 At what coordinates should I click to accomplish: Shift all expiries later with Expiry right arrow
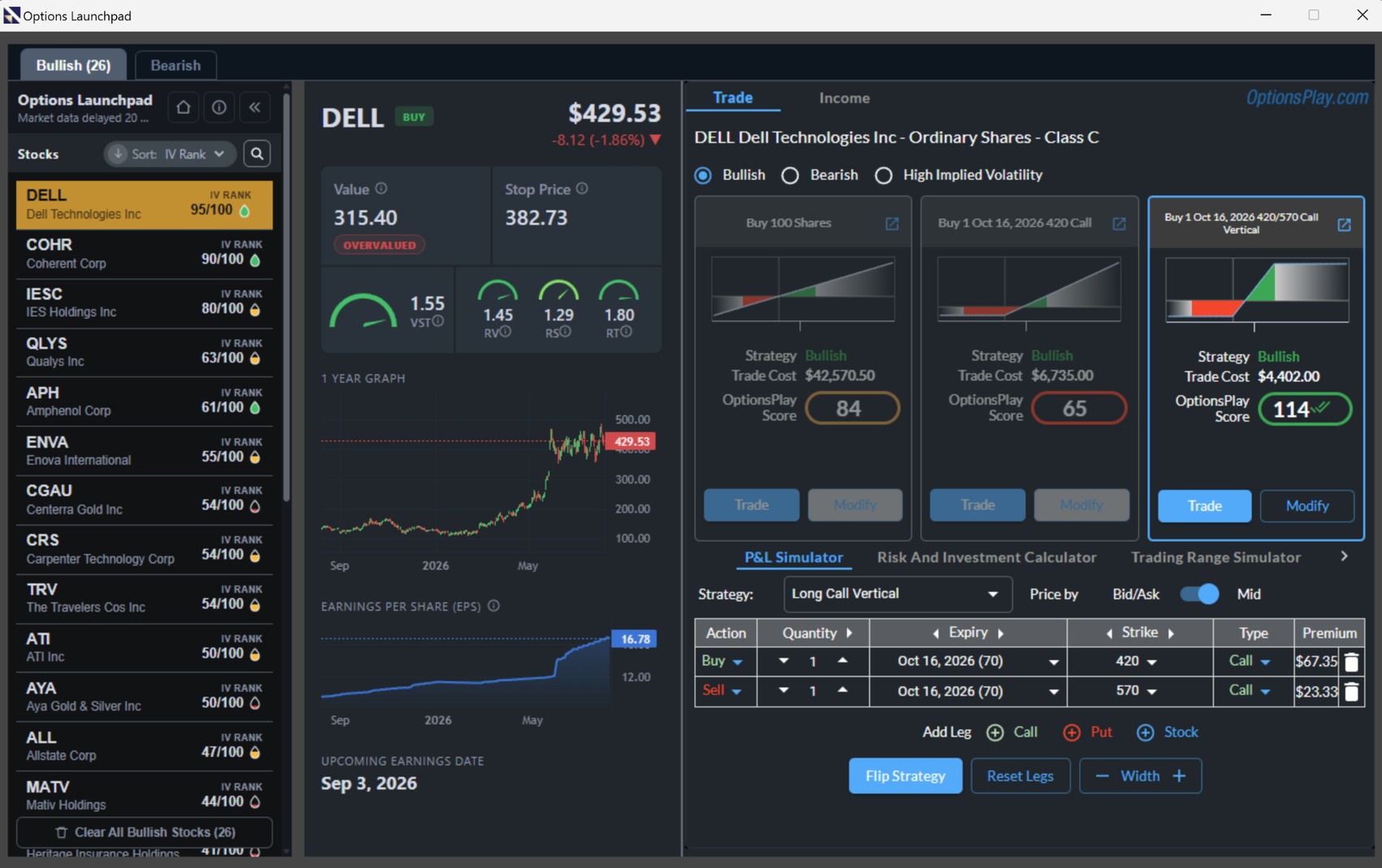[1001, 633]
